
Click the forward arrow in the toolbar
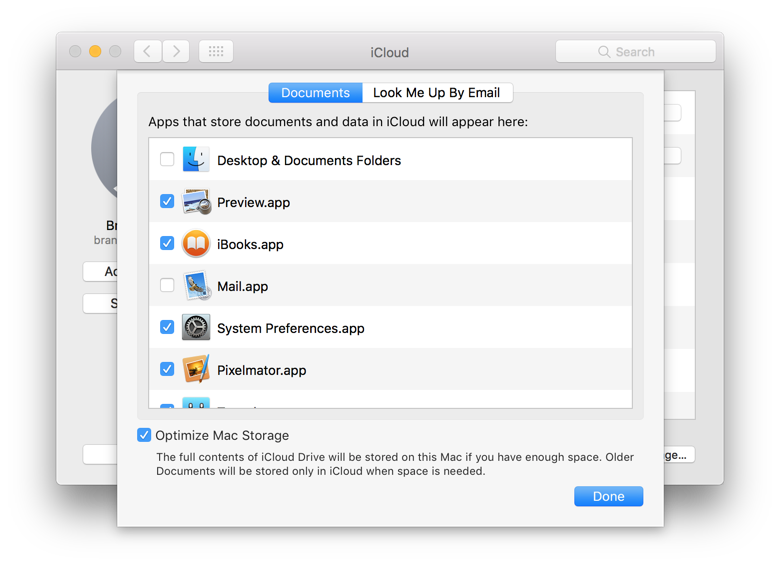click(176, 51)
